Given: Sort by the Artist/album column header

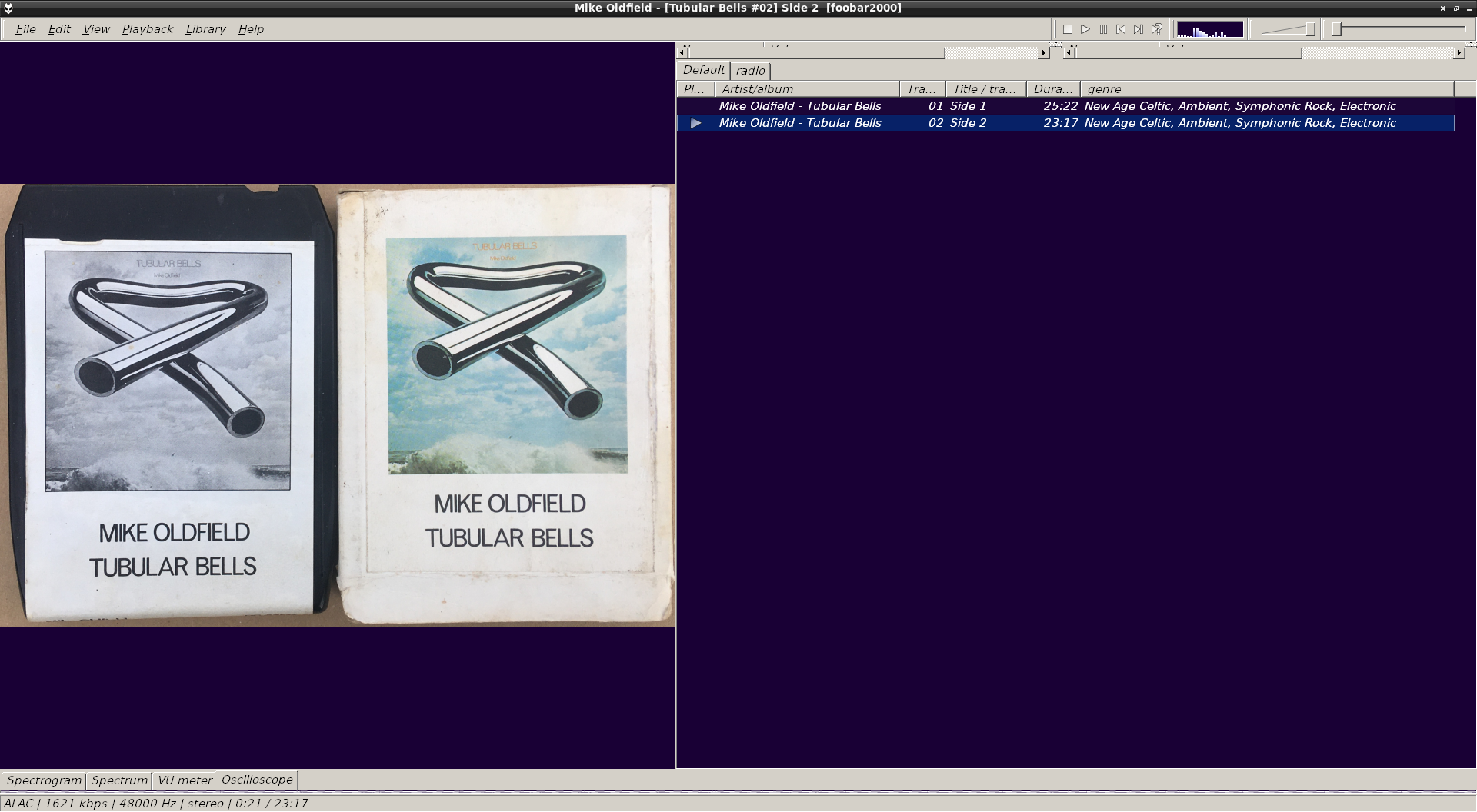Looking at the screenshot, I should 807,89.
